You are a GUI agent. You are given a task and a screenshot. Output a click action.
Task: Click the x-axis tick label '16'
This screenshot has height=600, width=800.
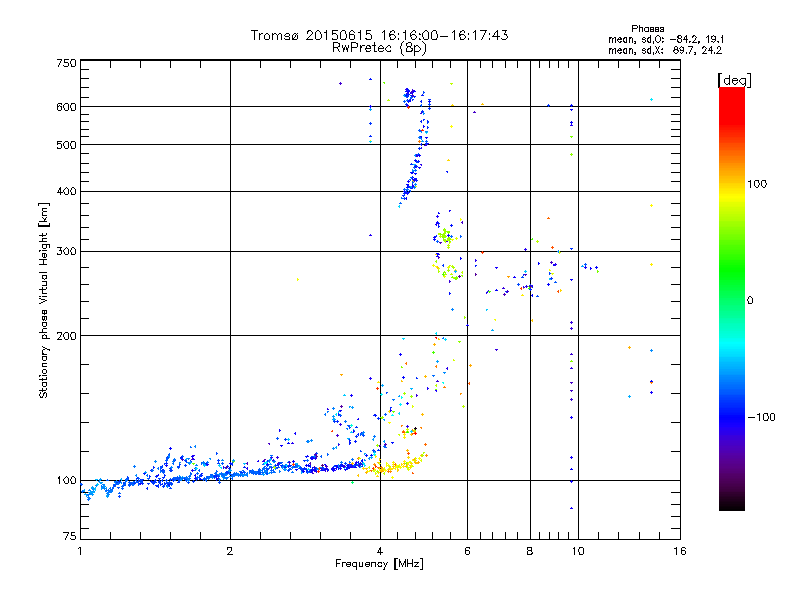[x=680, y=551]
